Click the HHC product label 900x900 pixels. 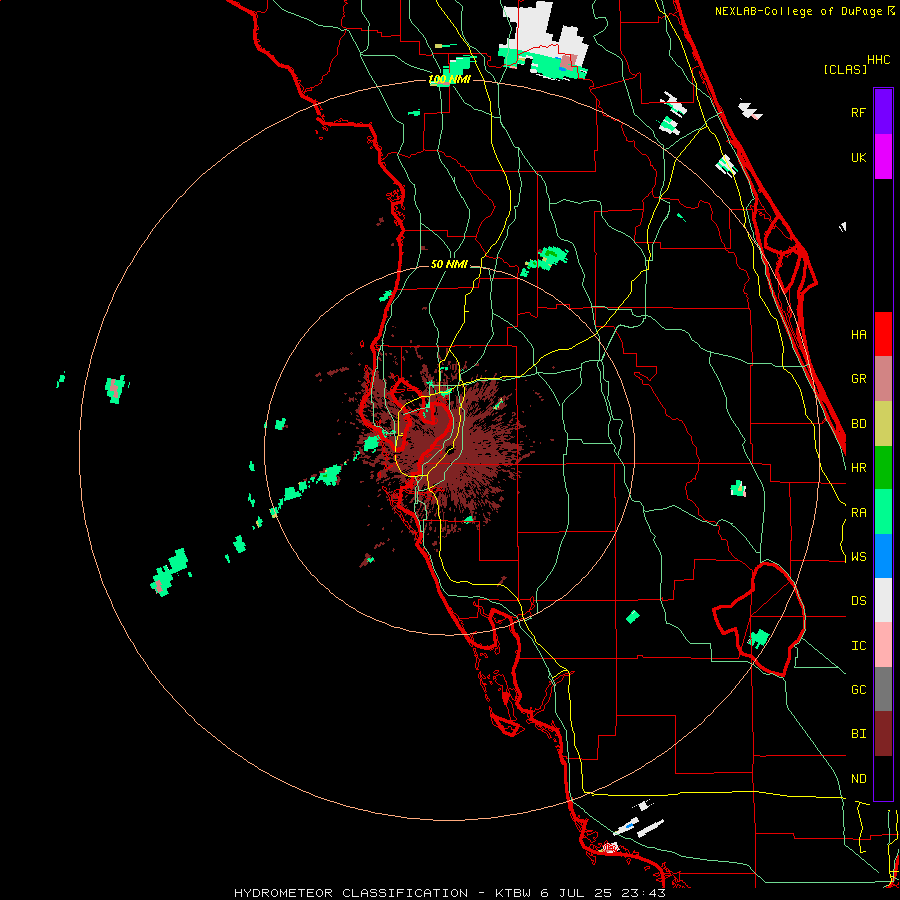(x=879, y=60)
